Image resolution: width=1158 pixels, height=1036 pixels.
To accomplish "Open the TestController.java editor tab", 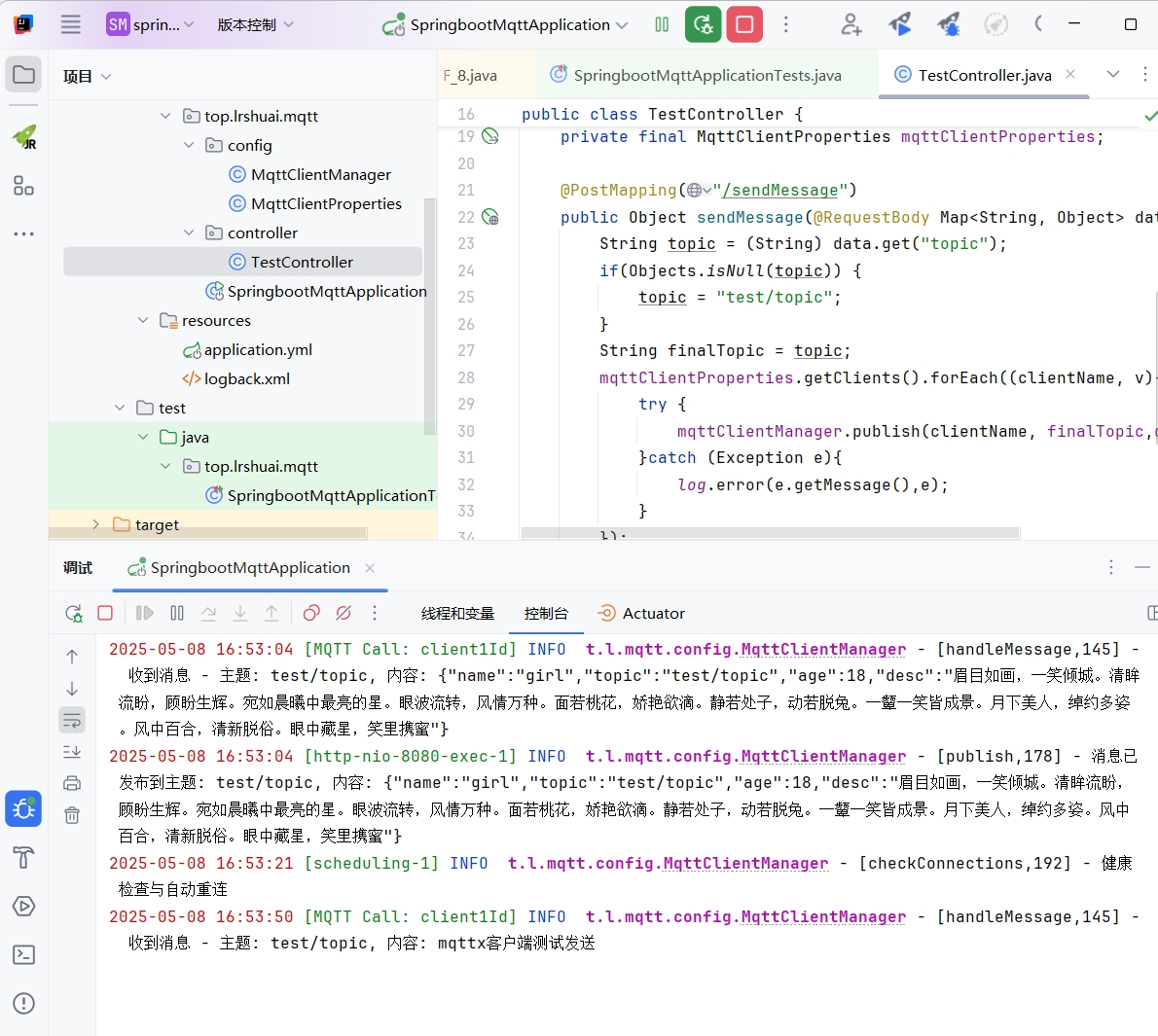I will tap(977, 74).
